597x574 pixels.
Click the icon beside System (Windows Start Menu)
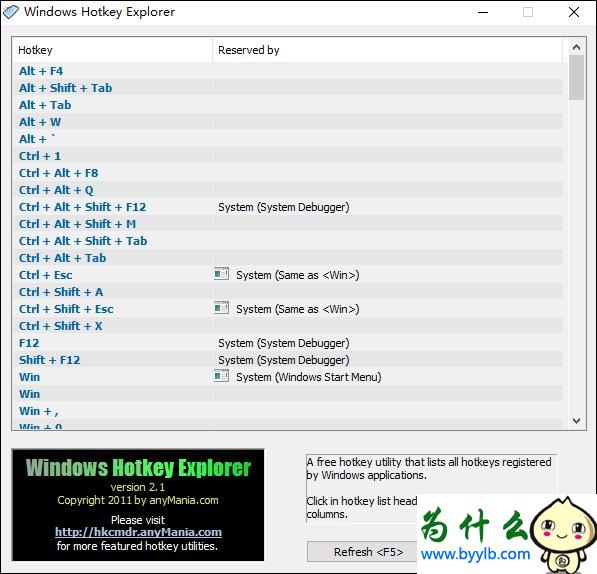click(x=221, y=376)
